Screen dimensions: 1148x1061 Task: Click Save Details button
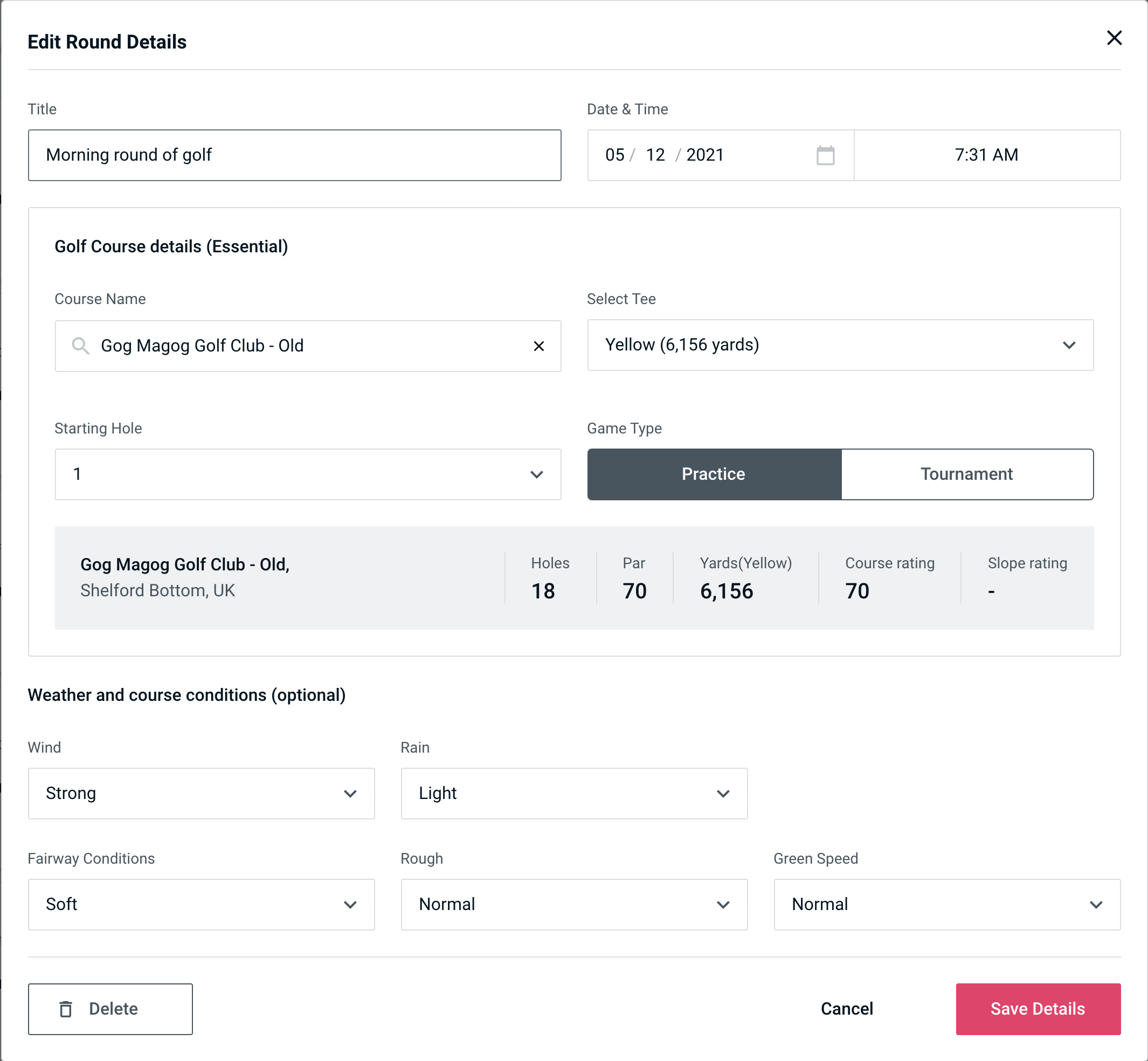click(x=1037, y=1008)
